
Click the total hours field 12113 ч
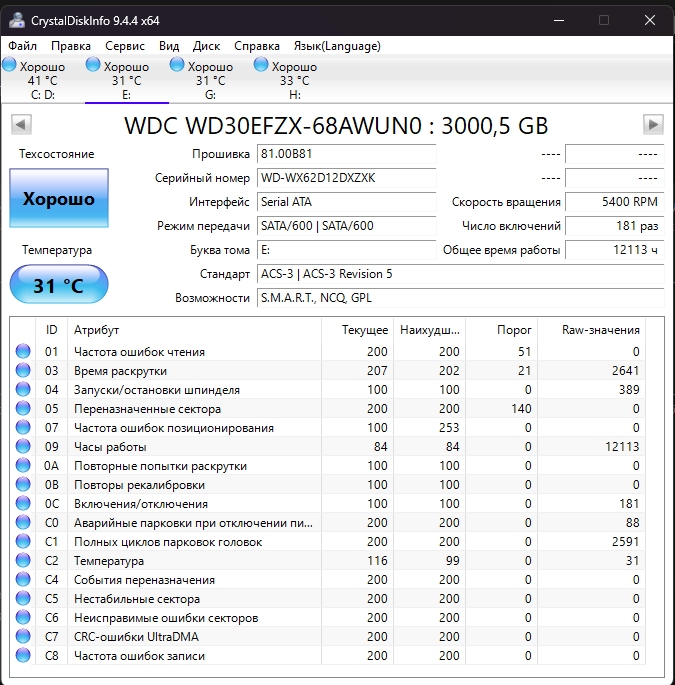point(615,250)
